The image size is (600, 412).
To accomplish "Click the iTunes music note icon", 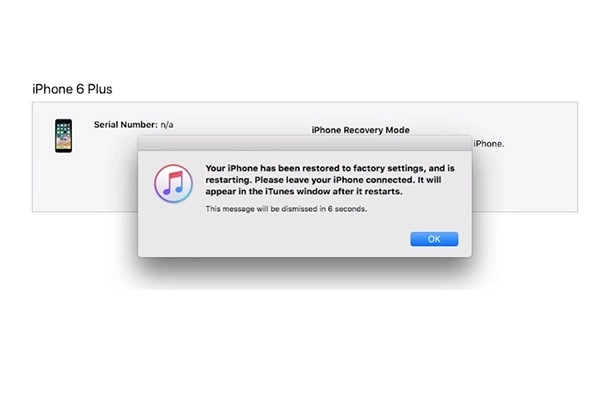I will tap(173, 184).
